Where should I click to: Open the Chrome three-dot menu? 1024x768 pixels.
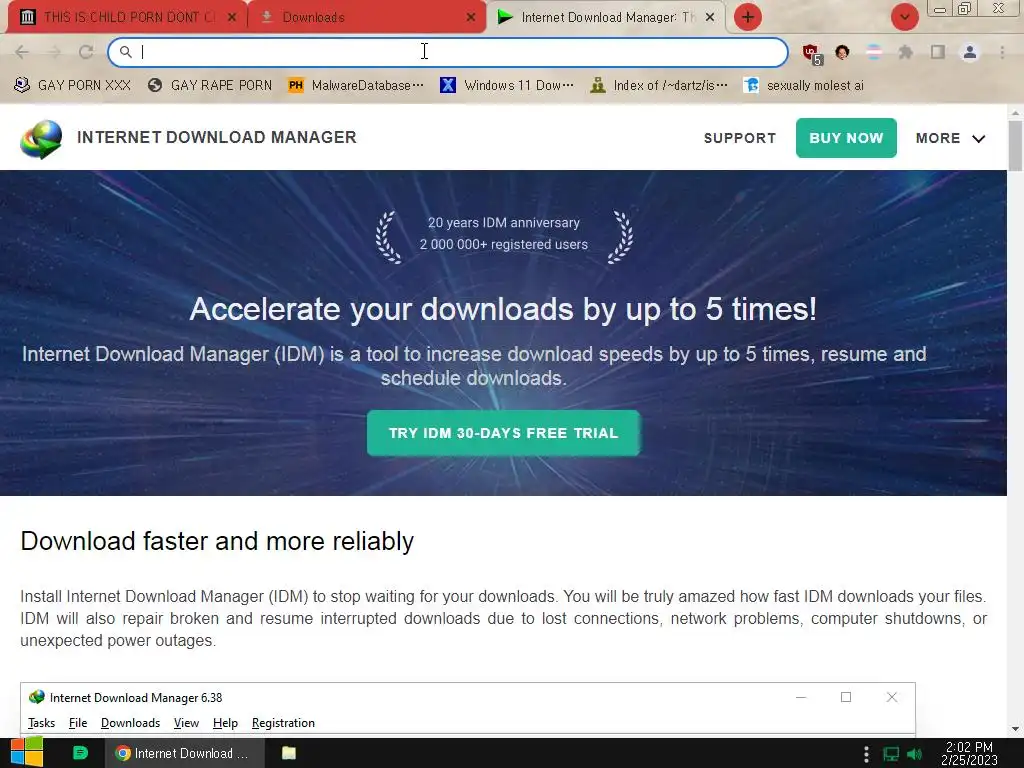(x=1002, y=52)
